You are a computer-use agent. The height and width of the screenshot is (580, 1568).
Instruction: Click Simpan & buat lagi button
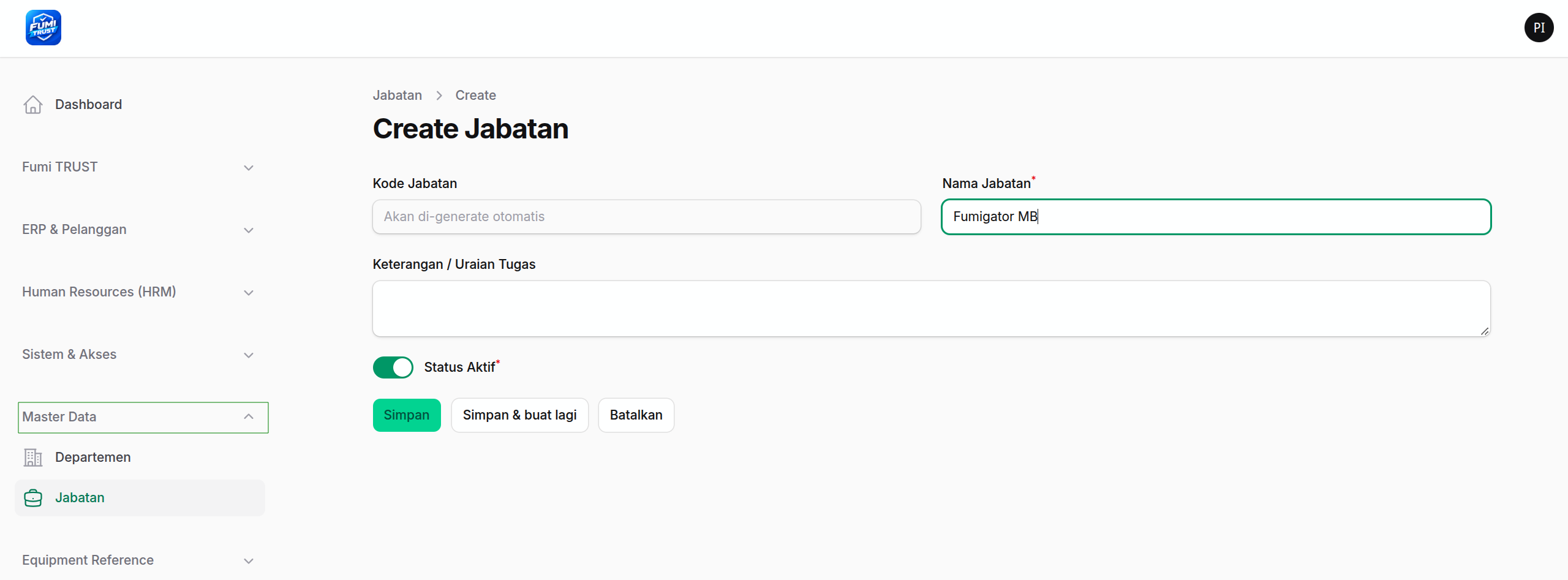(520, 415)
